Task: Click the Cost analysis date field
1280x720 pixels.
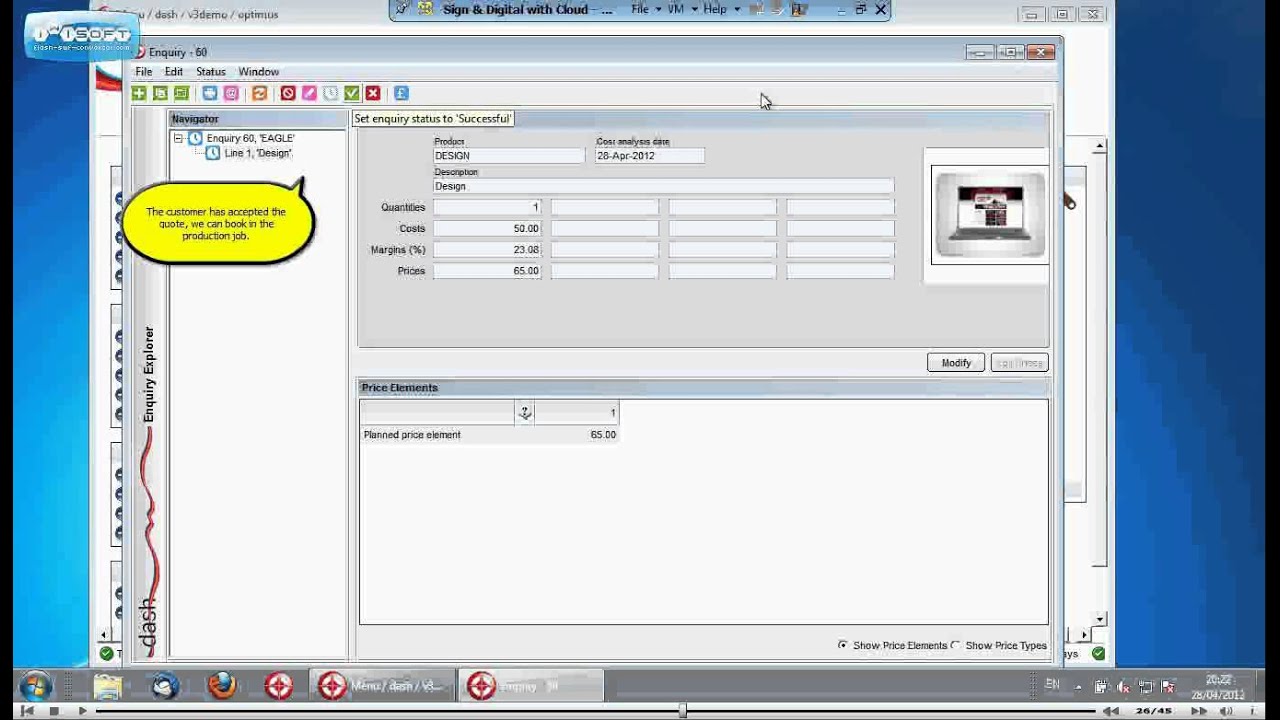Action: point(650,156)
